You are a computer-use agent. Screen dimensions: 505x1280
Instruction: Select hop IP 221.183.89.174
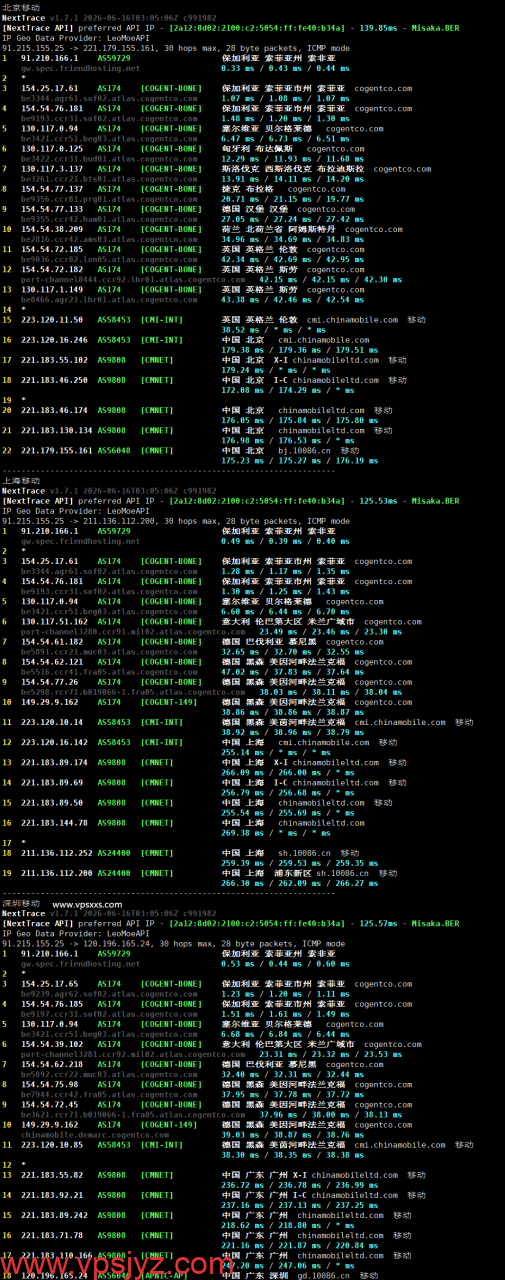(x=52, y=762)
